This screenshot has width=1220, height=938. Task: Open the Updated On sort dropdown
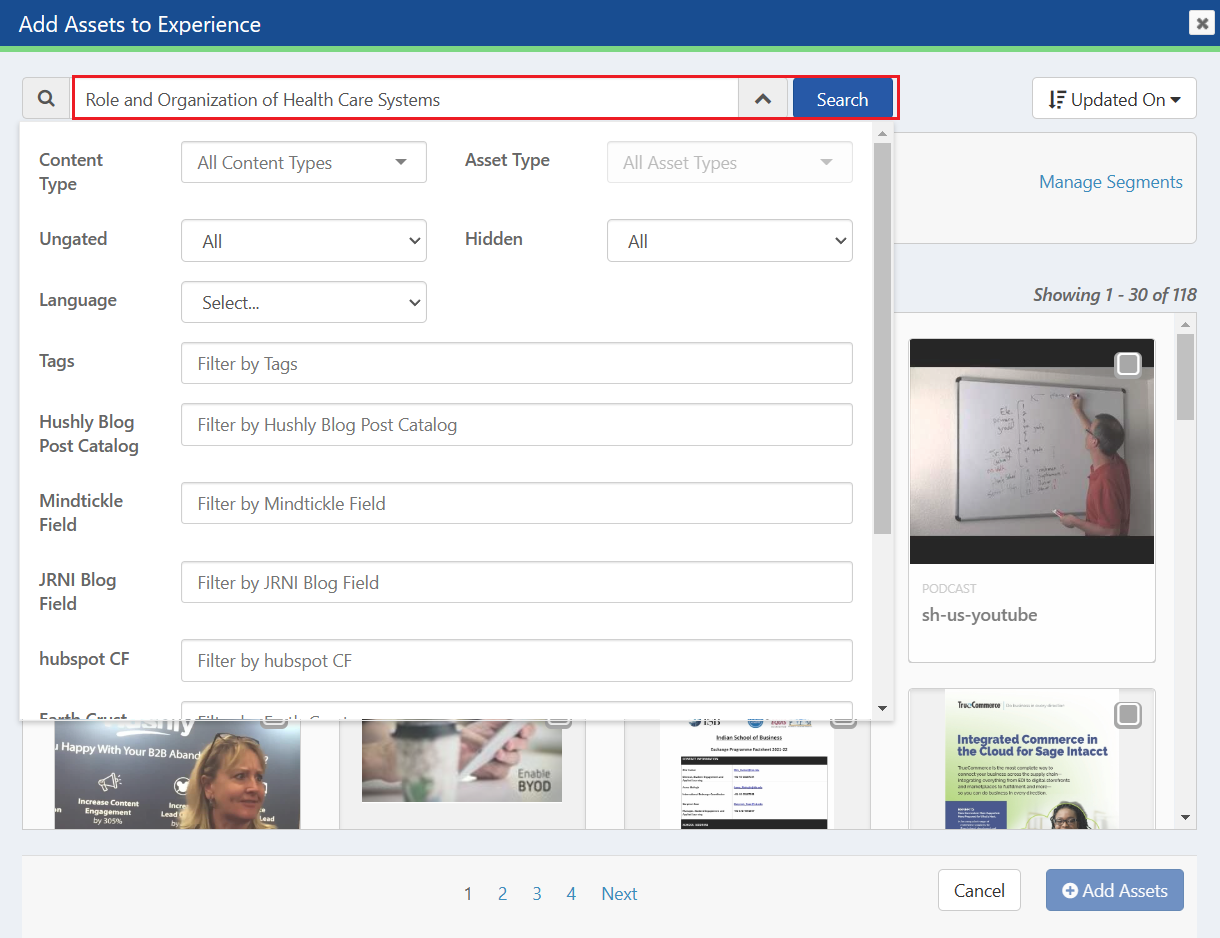click(1114, 99)
